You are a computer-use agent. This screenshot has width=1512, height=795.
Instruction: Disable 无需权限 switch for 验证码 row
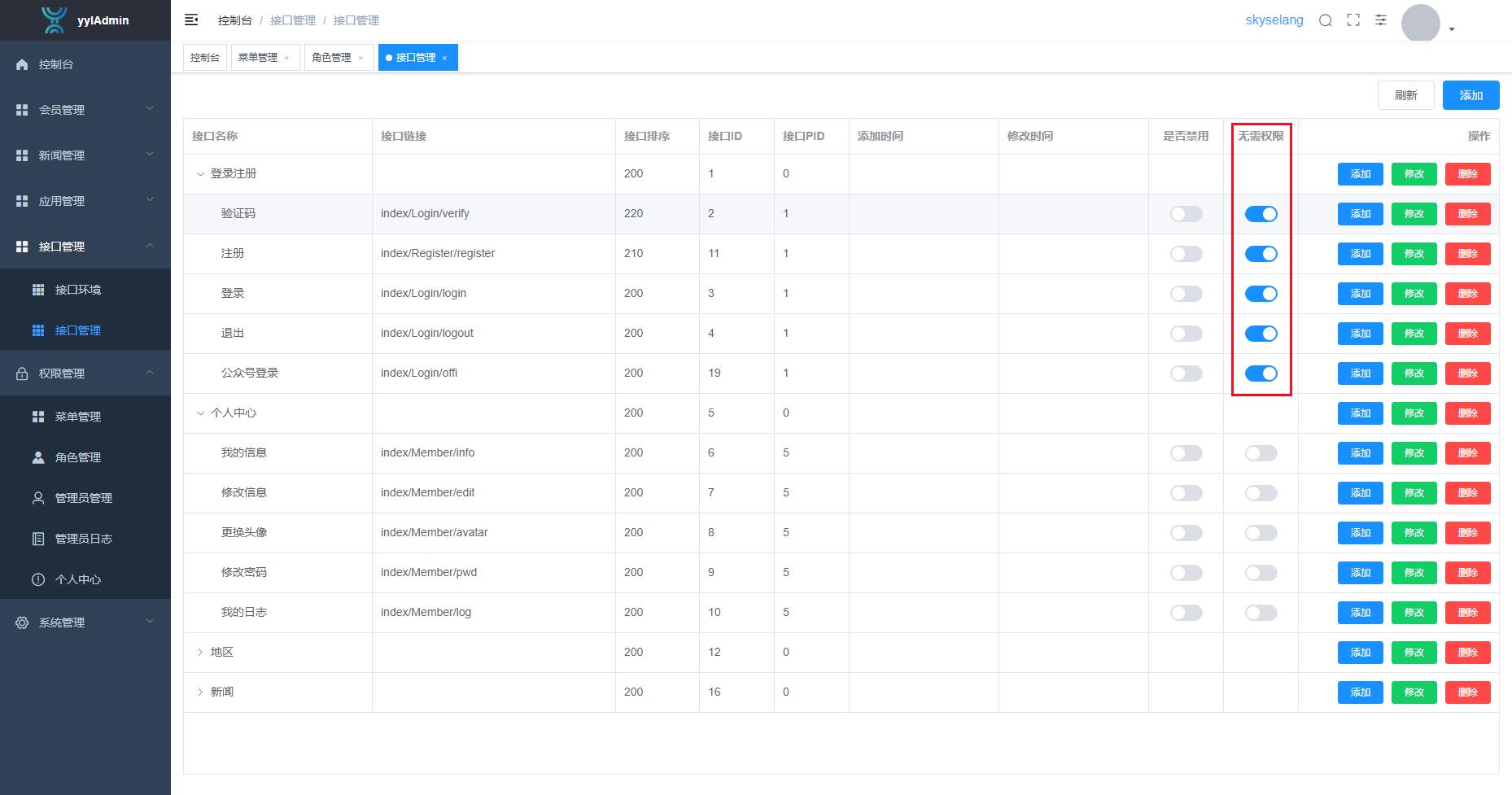(1261, 214)
